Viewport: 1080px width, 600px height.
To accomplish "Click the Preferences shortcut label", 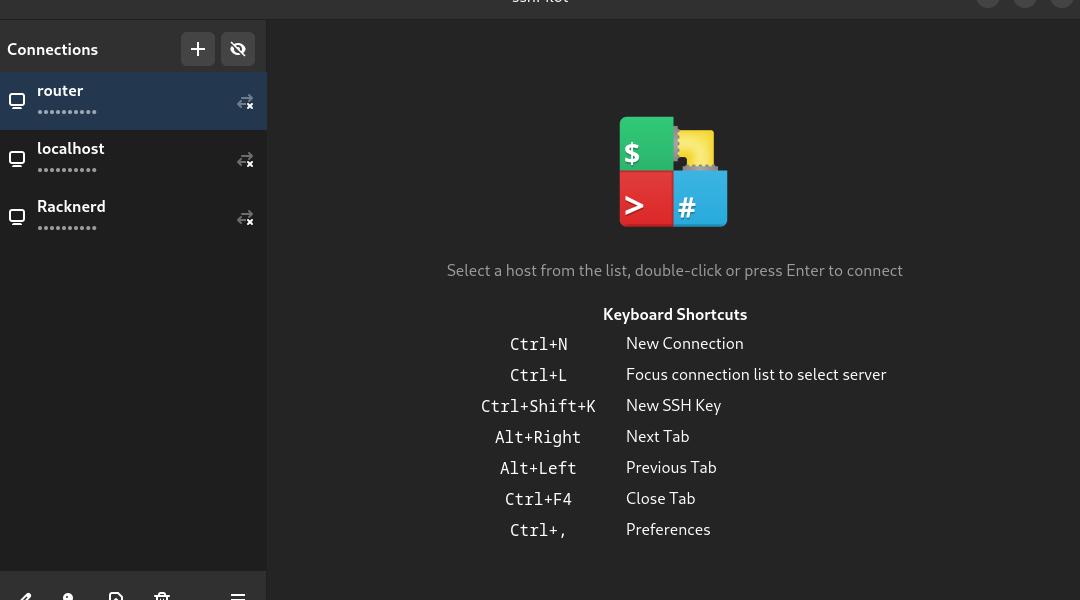I will pyautogui.click(x=668, y=529).
